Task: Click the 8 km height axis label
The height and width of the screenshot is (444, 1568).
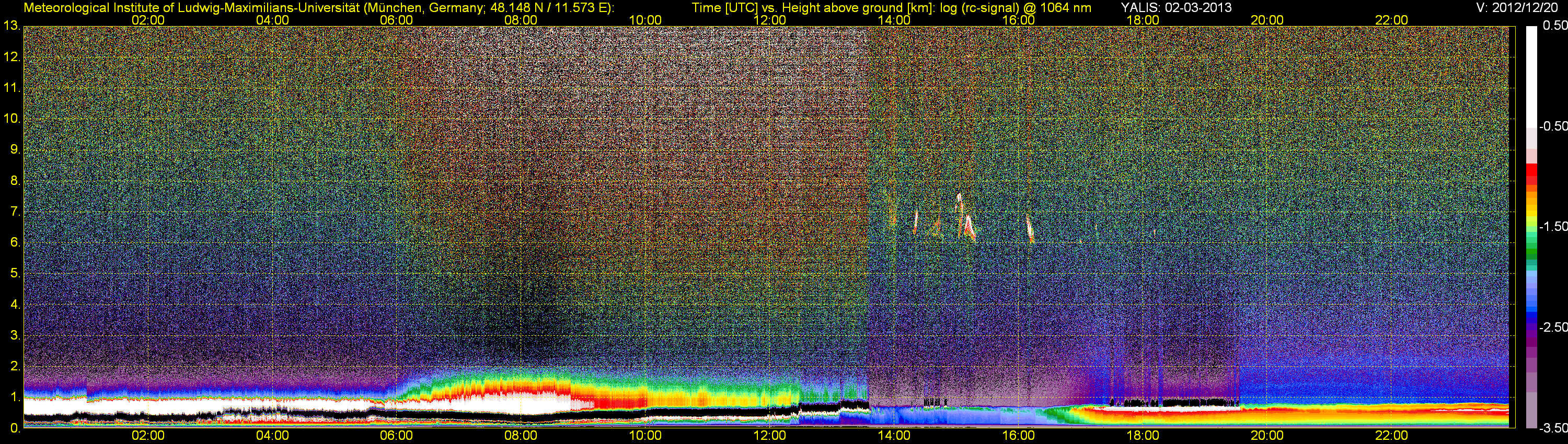Action: tap(15, 181)
